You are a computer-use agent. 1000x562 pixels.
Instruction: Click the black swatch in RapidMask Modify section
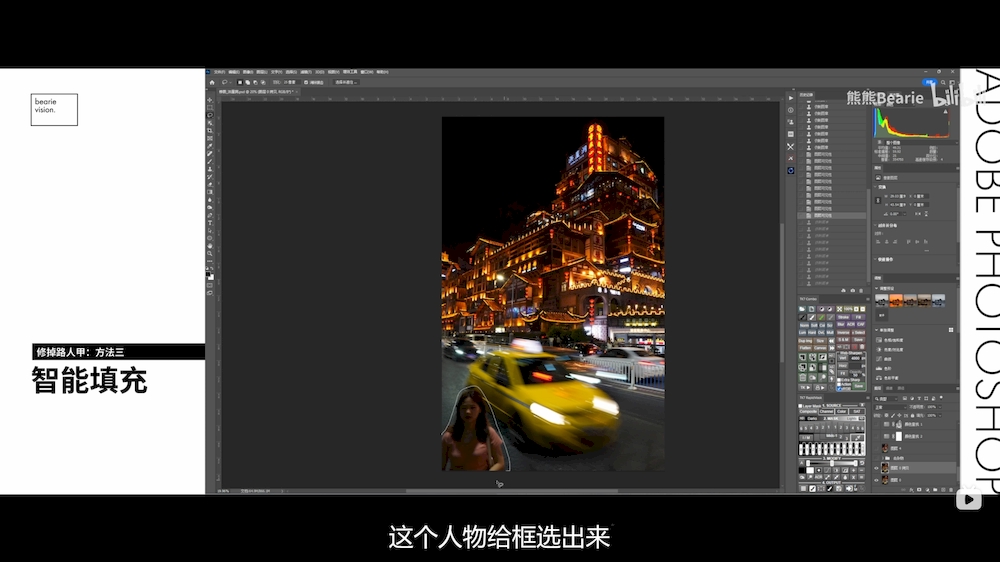tap(802, 470)
